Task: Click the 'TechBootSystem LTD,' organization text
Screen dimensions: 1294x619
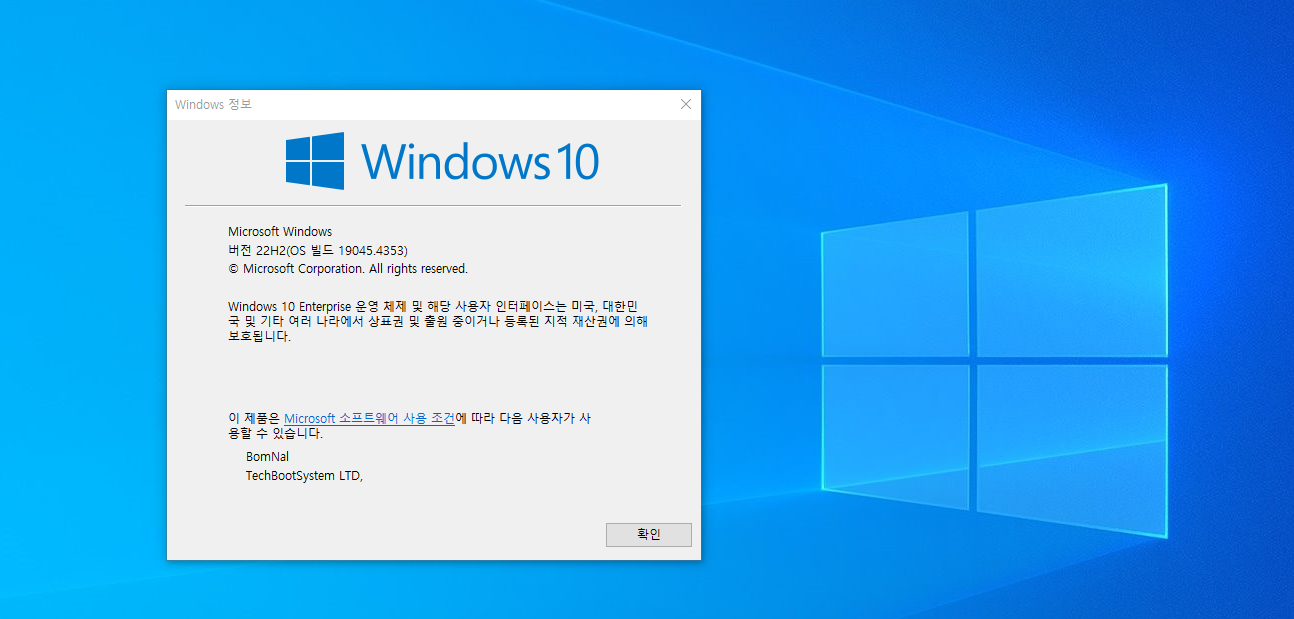Action: coord(305,476)
